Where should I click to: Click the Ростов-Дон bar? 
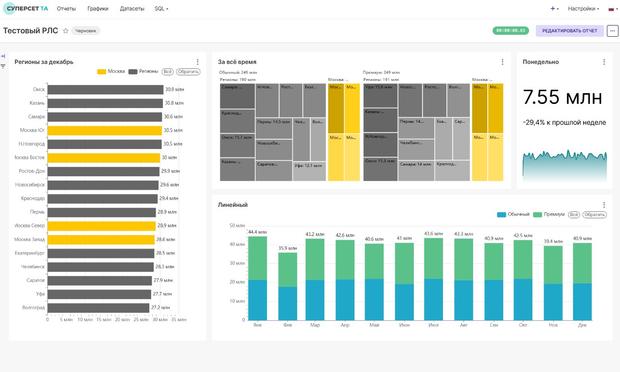pyautogui.click(x=104, y=171)
